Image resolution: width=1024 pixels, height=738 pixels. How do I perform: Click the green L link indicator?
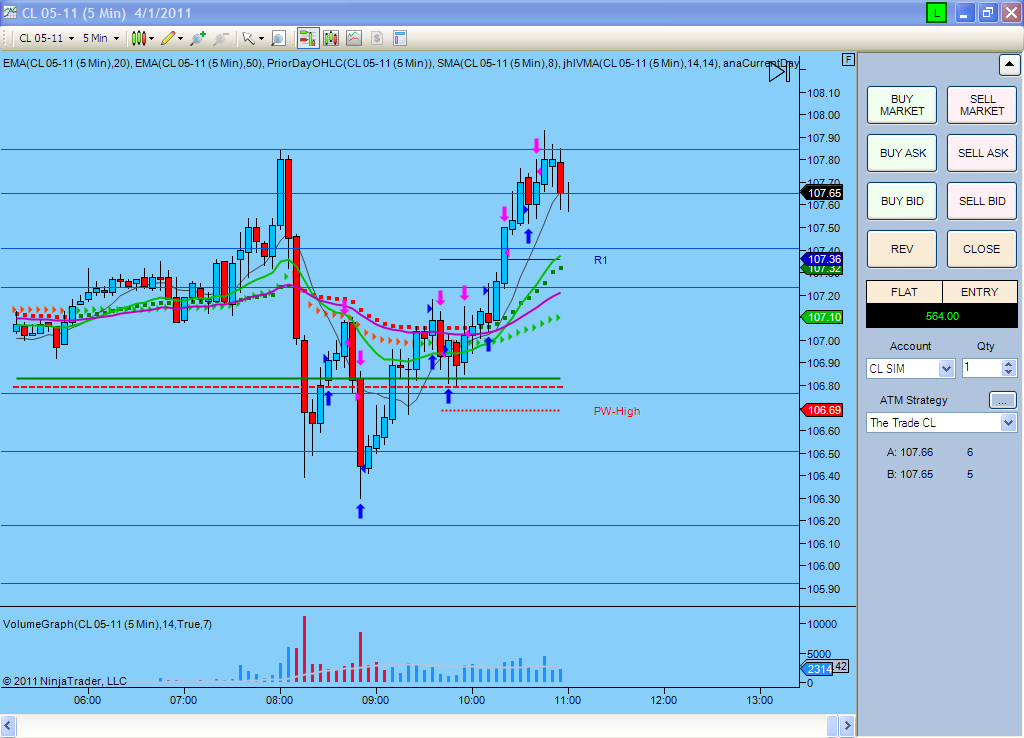point(936,12)
